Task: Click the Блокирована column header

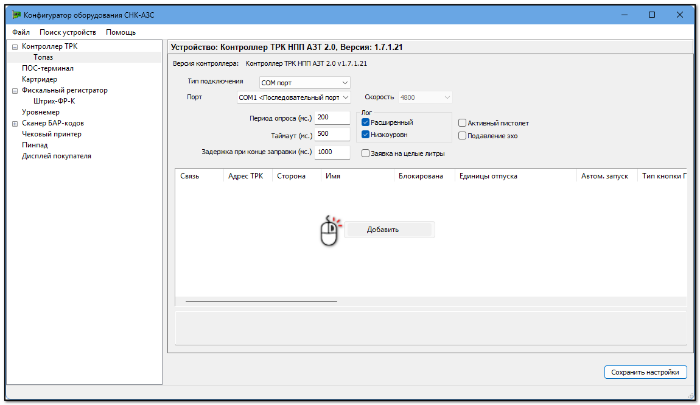Action: tap(424, 176)
